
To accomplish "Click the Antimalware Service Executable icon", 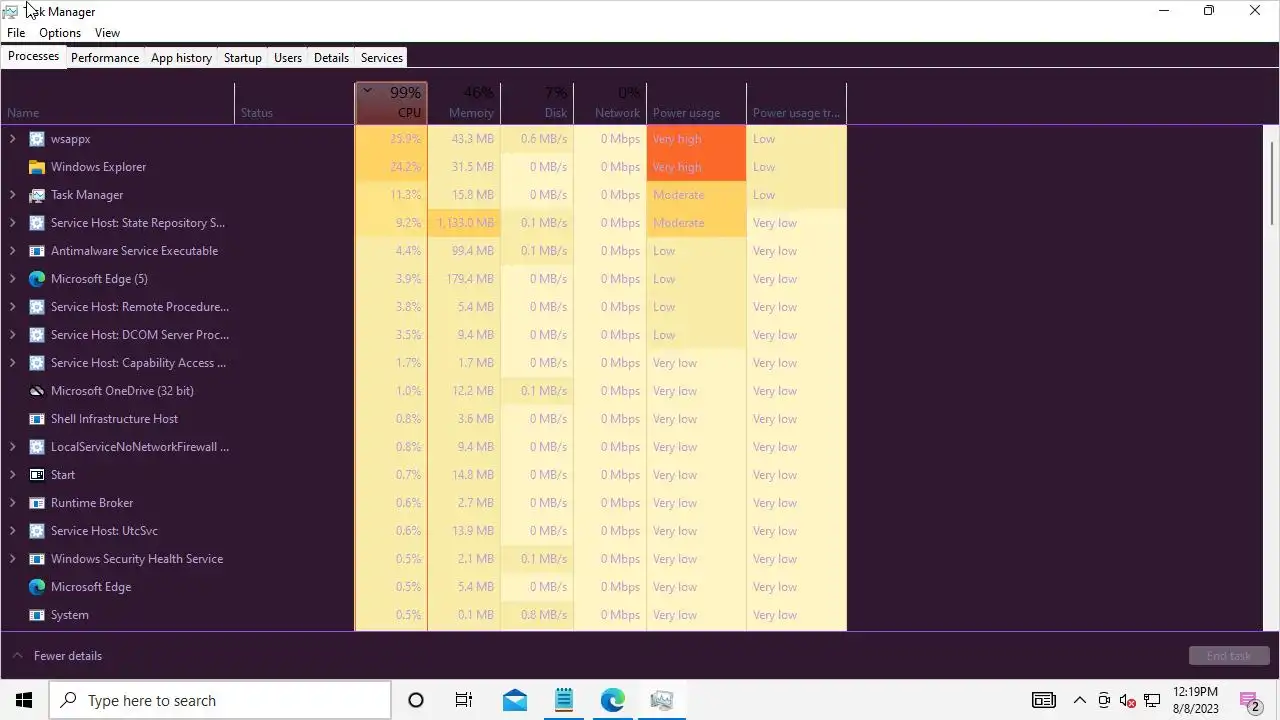I will click(37, 251).
